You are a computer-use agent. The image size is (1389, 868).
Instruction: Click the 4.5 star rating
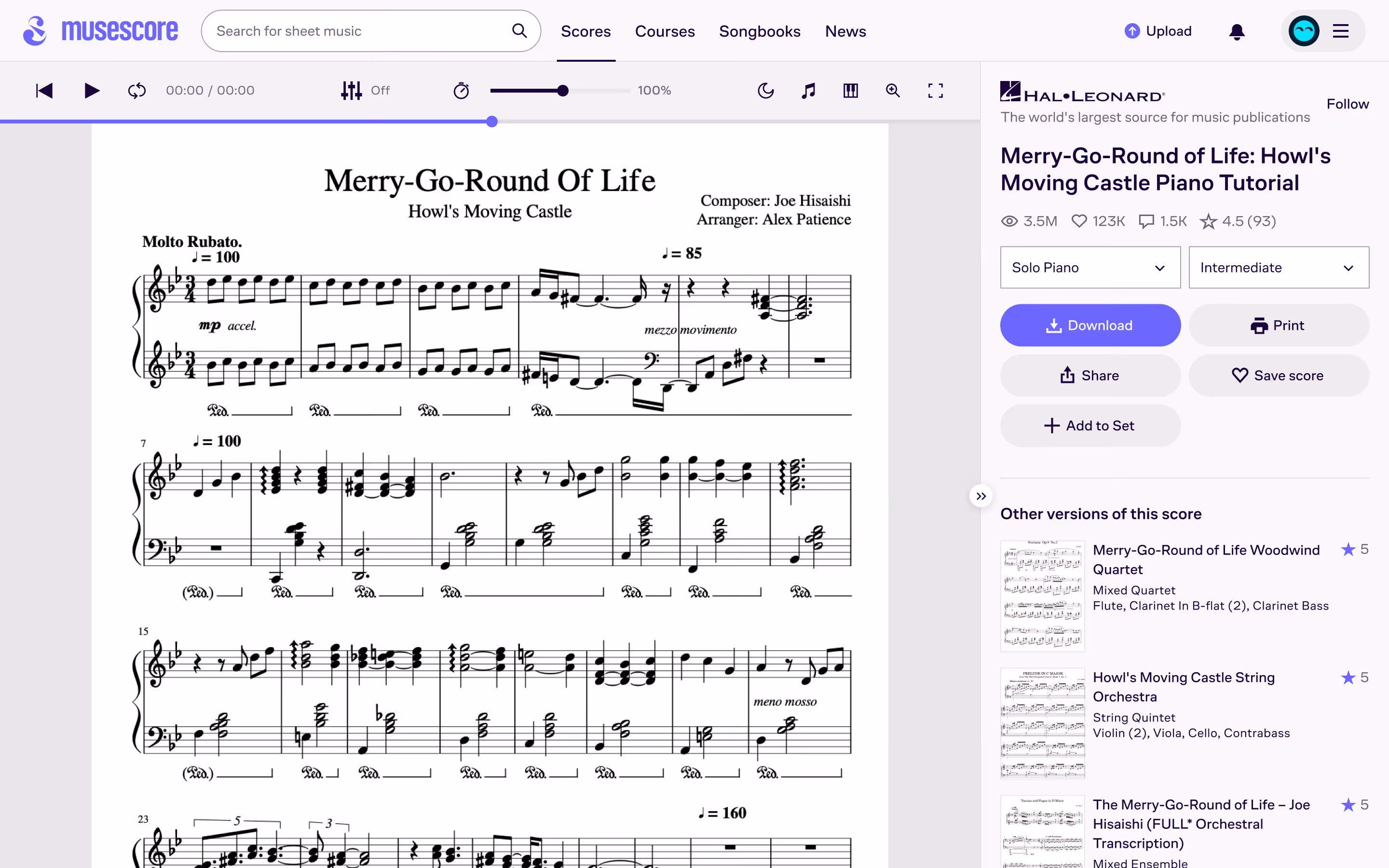pyautogui.click(x=1238, y=221)
